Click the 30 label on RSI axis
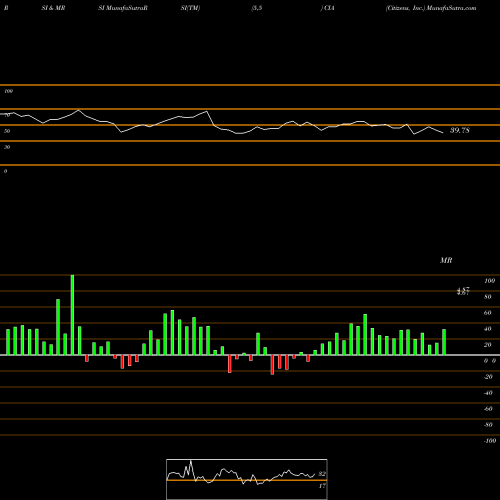This screenshot has height=500, width=500. [x=7, y=147]
